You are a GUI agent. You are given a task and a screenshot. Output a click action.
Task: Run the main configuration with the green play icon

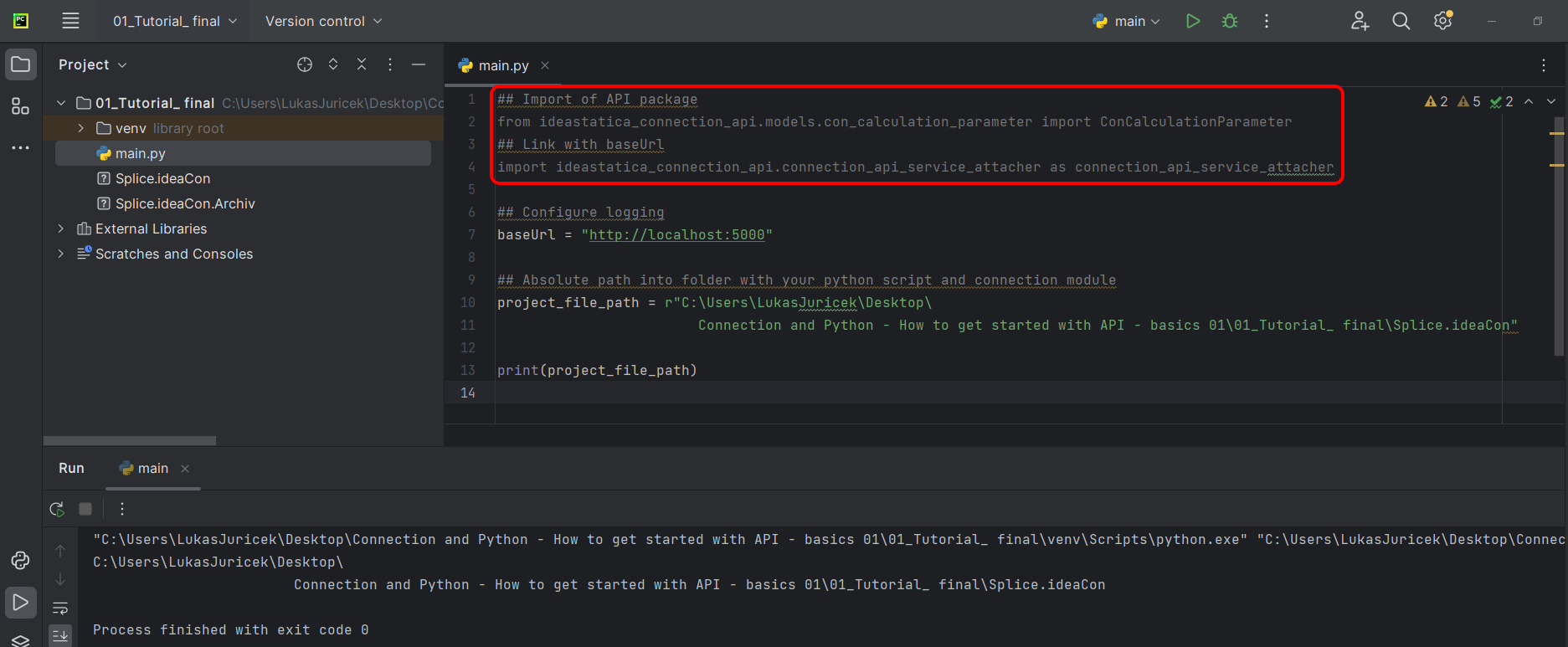click(x=1193, y=21)
